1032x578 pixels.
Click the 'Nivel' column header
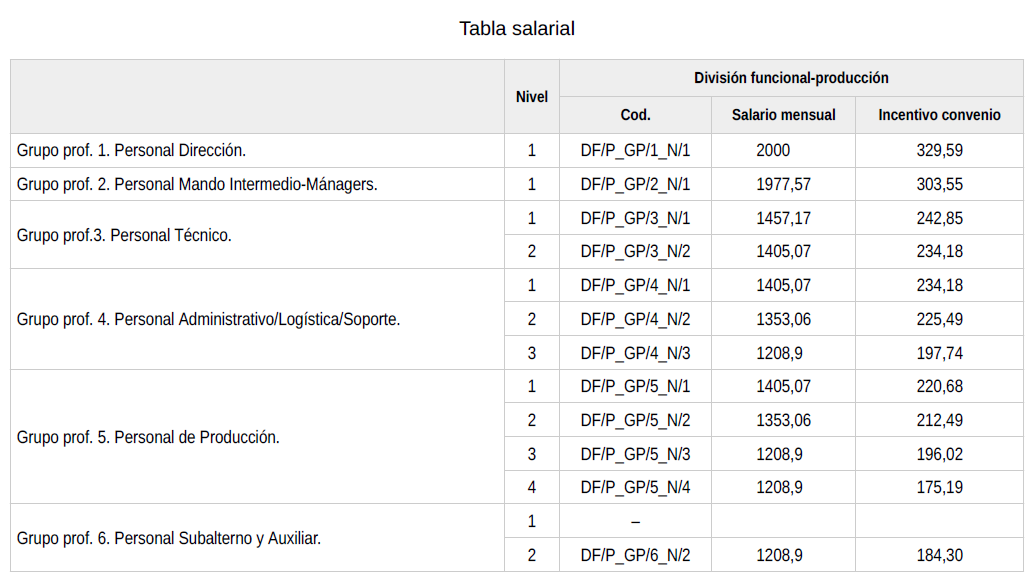tap(532, 97)
